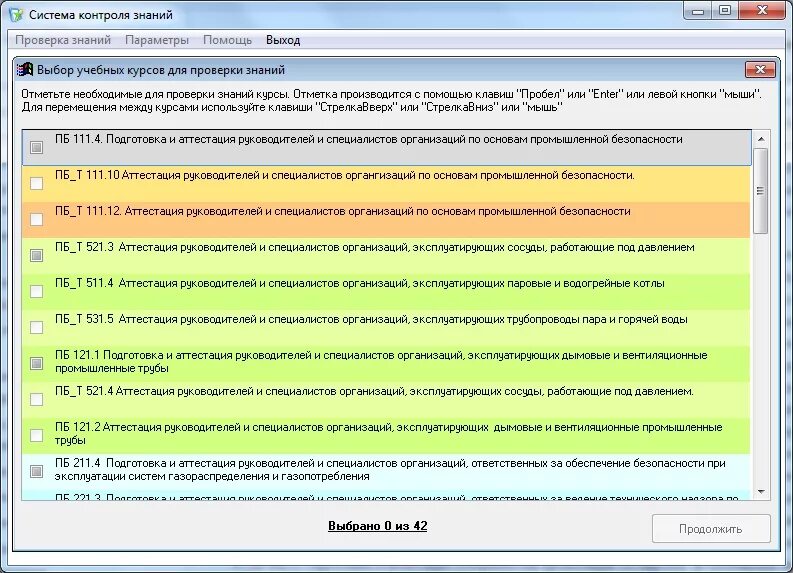The image size is (793, 573).
Task: Tick the ПБ 211.4 course checkbox
Action: pos(36,471)
